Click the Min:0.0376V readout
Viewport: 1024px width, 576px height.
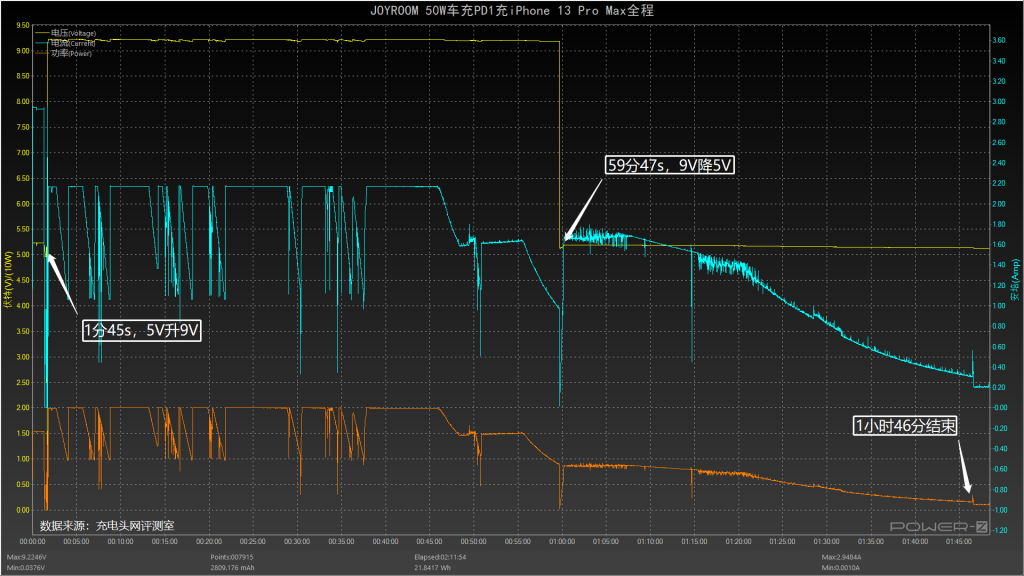(x=26, y=568)
